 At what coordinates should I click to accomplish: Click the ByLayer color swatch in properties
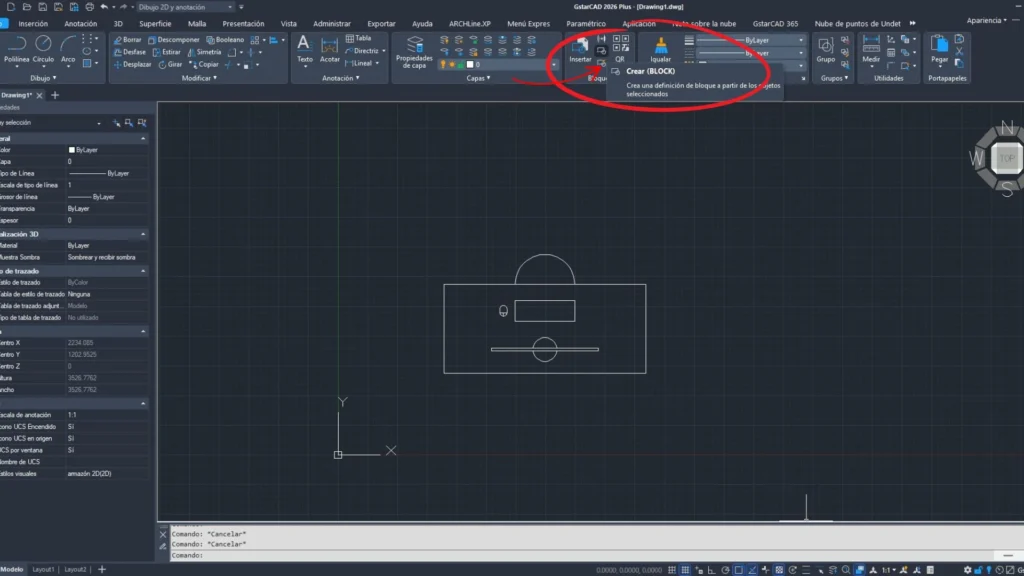[x=72, y=150]
